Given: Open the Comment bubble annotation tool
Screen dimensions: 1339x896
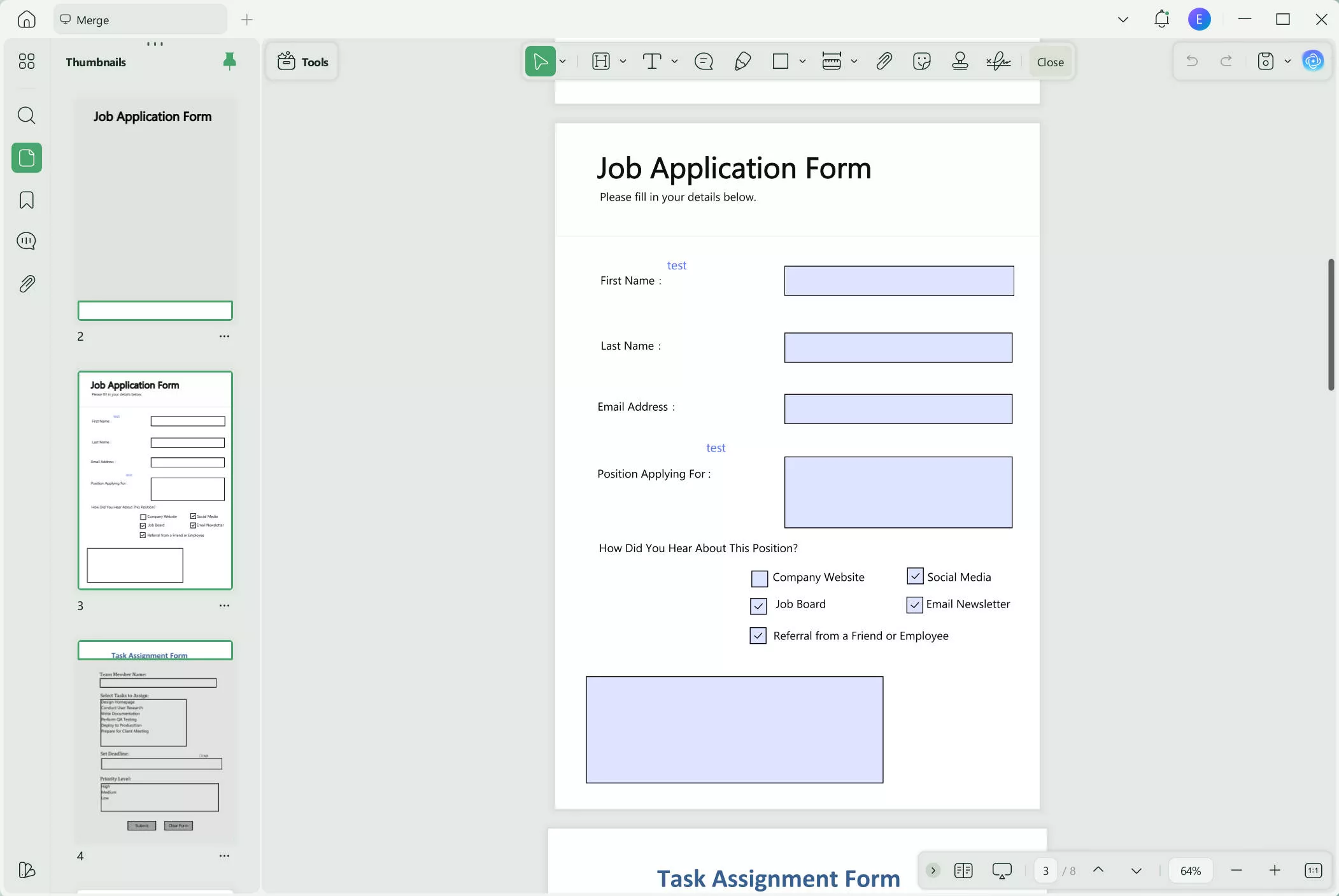Looking at the screenshot, I should coord(703,61).
